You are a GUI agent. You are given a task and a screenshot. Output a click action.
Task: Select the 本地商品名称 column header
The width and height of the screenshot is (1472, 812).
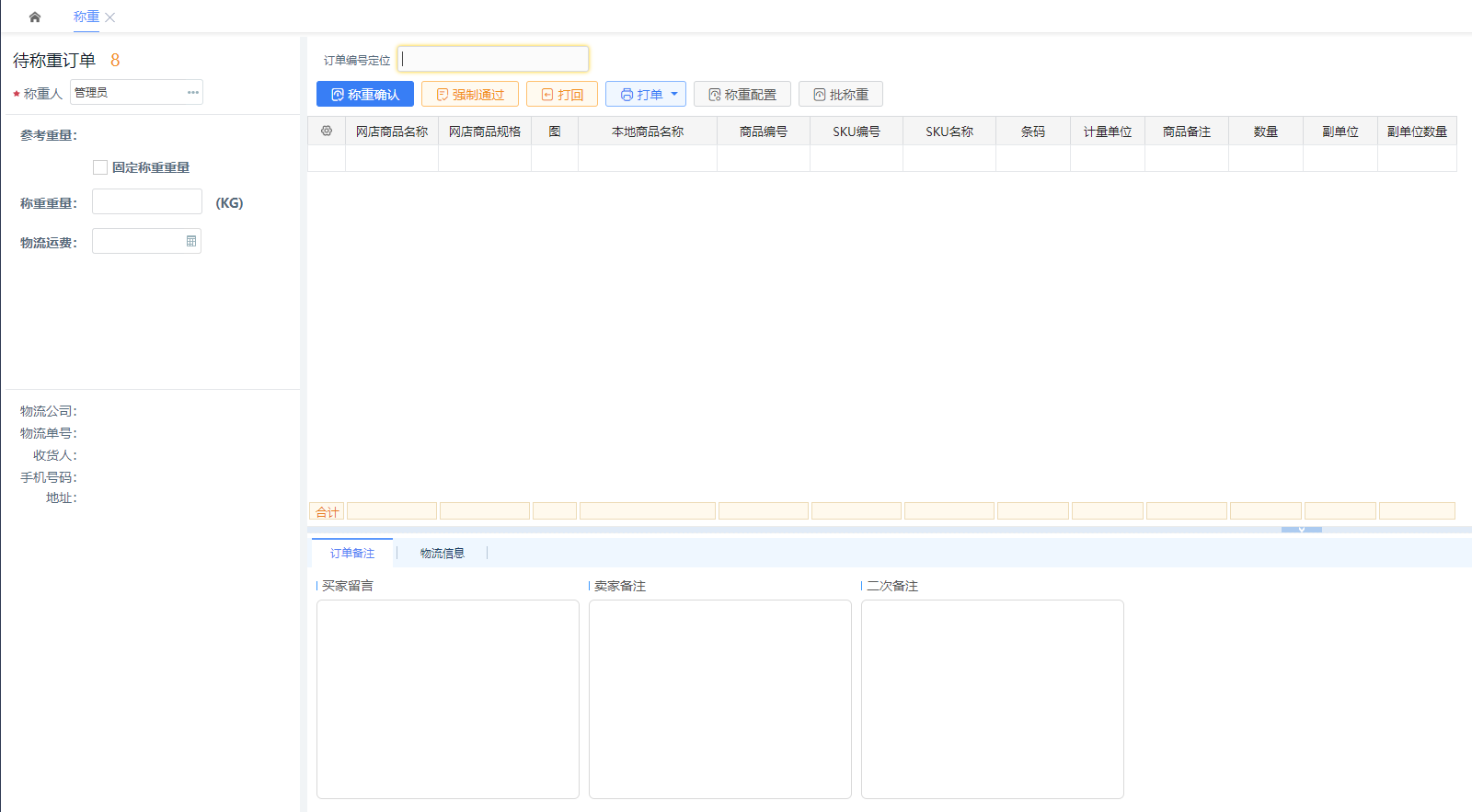pos(648,132)
